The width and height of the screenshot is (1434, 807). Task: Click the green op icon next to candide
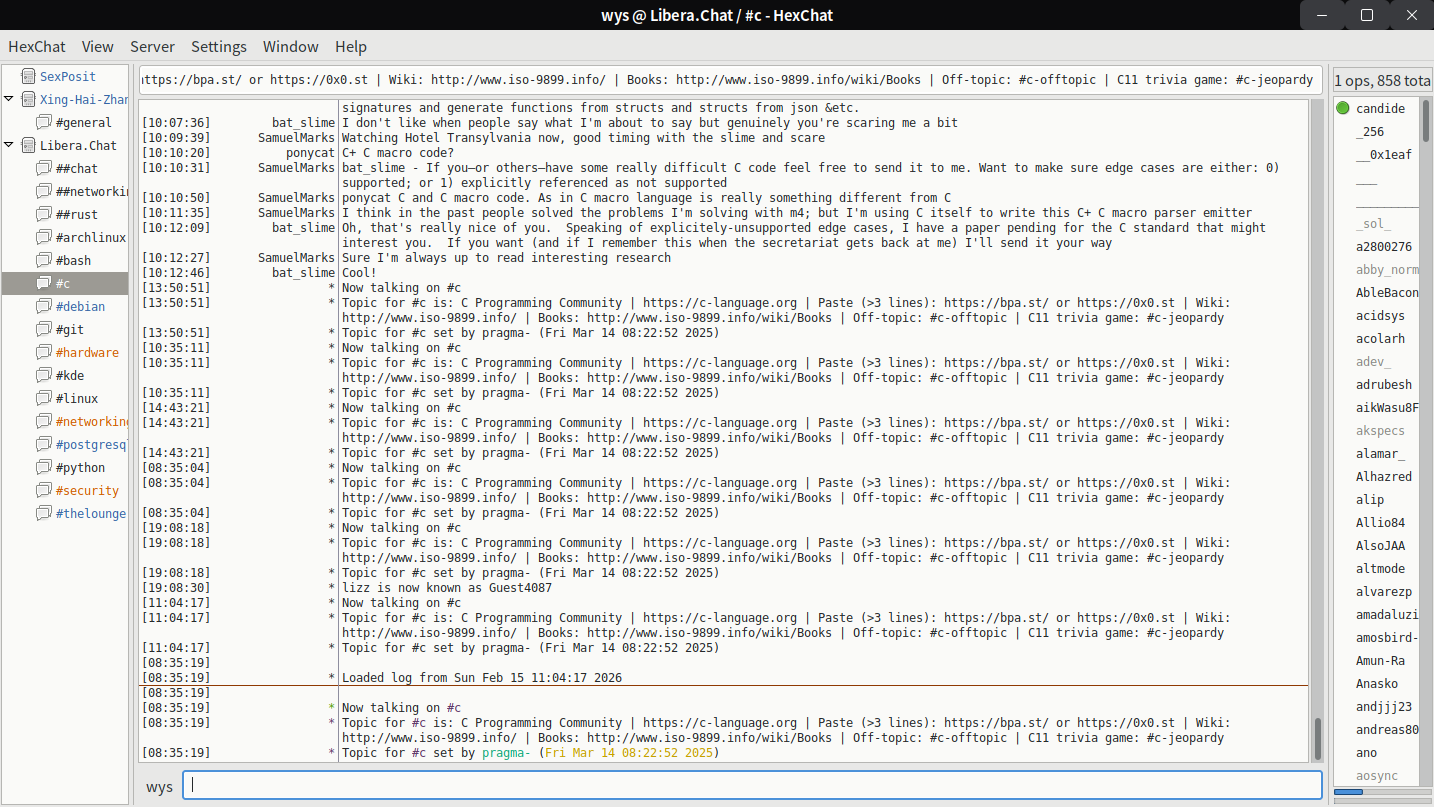click(1343, 108)
